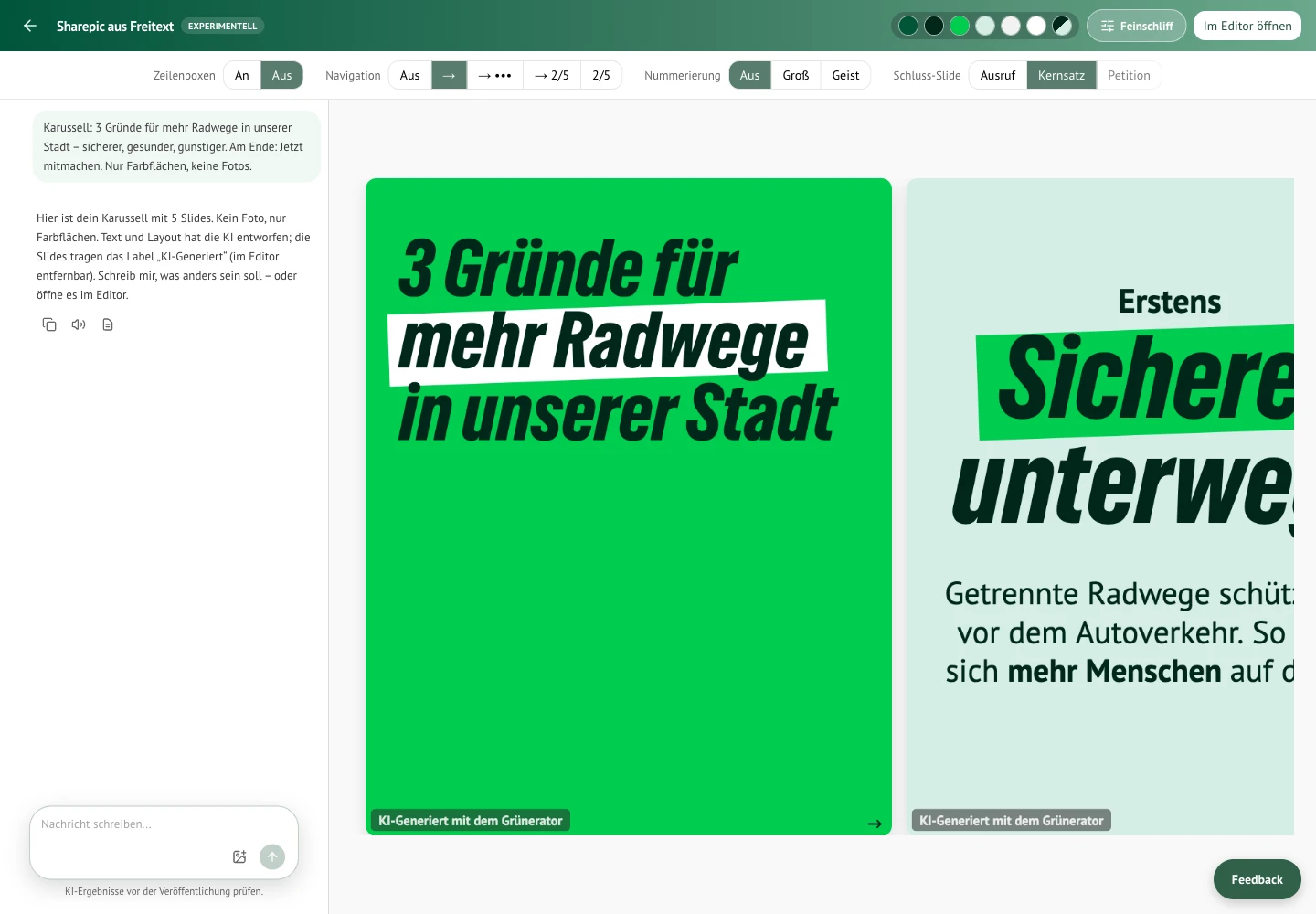Image resolution: width=1316 pixels, height=914 pixels.
Task: Click the 'KI-Ergebnisse vor der Veröffentlichung prüfen' note
Action: [x=164, y=891]
